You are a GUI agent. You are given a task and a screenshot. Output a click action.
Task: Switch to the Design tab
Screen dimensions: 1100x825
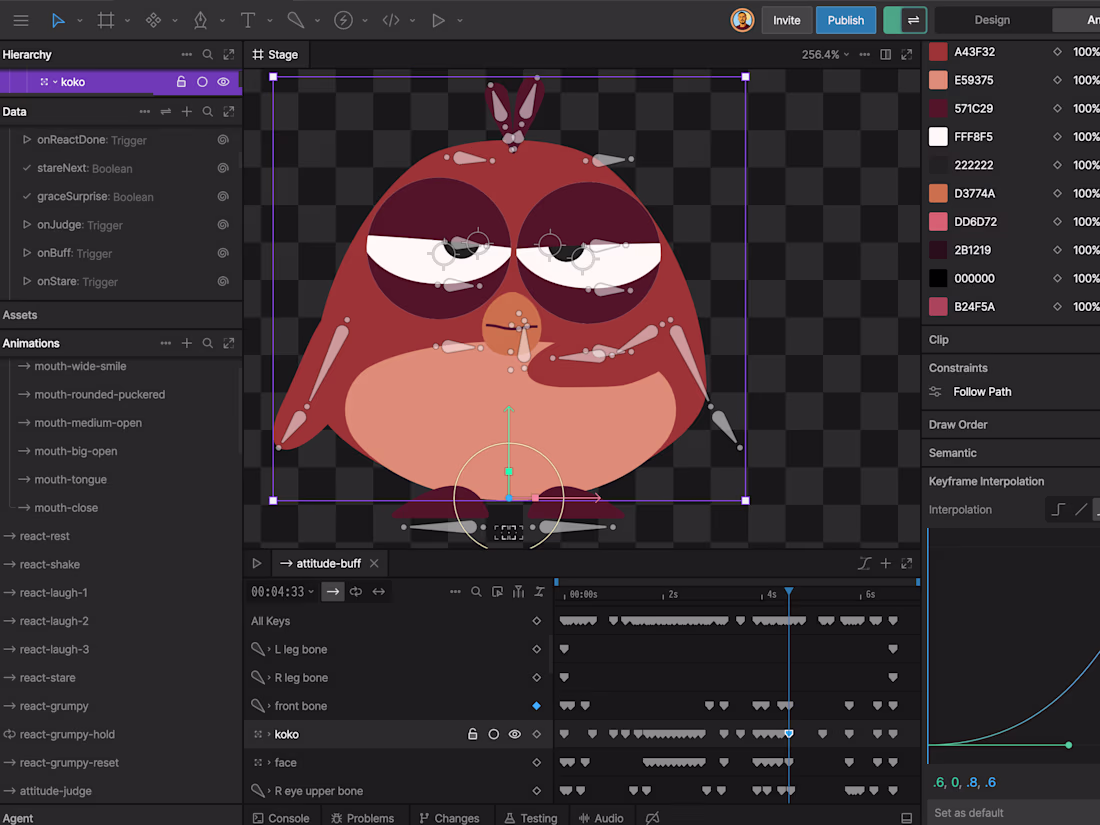(x=992, y=20)
